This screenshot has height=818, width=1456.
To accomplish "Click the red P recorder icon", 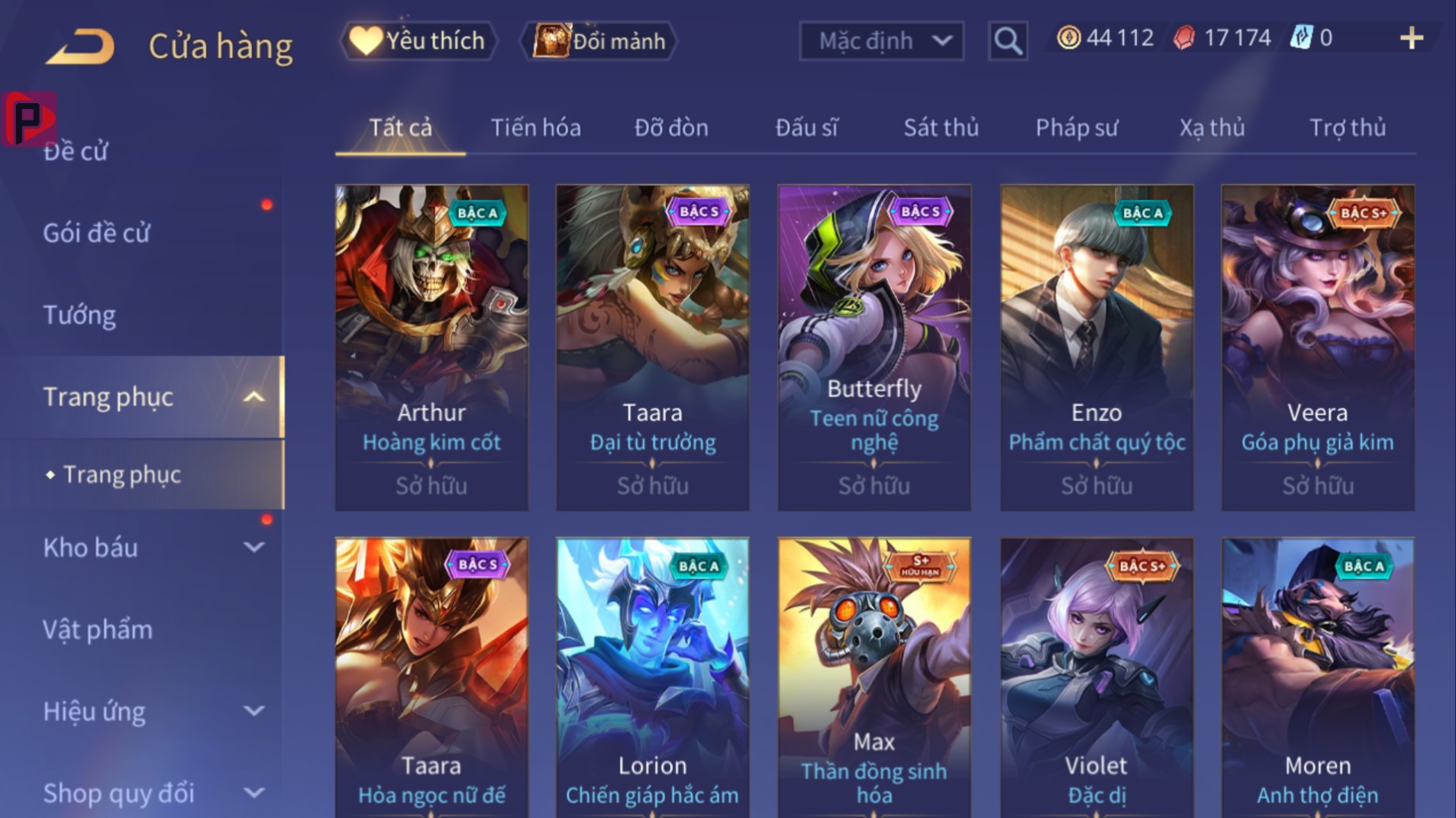I will [x=29, y=118].
